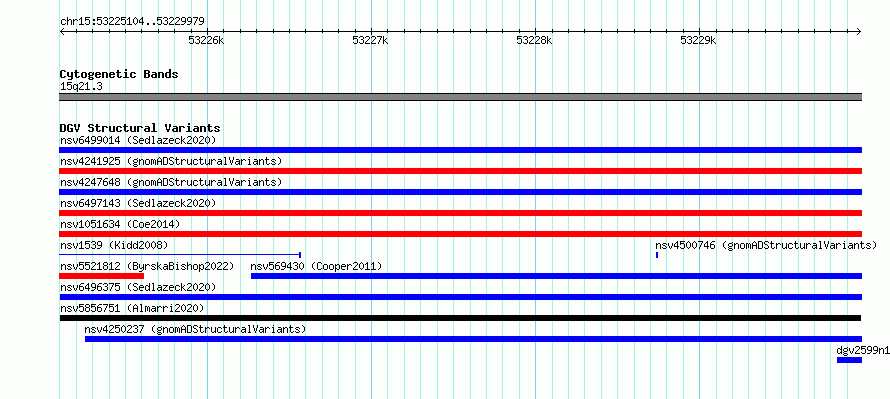The width and height of the screenshot is (890, 399).
Task: Open the nsv1051634 (Coe2014) red variant bar
Action: click(x=460, y=234)
